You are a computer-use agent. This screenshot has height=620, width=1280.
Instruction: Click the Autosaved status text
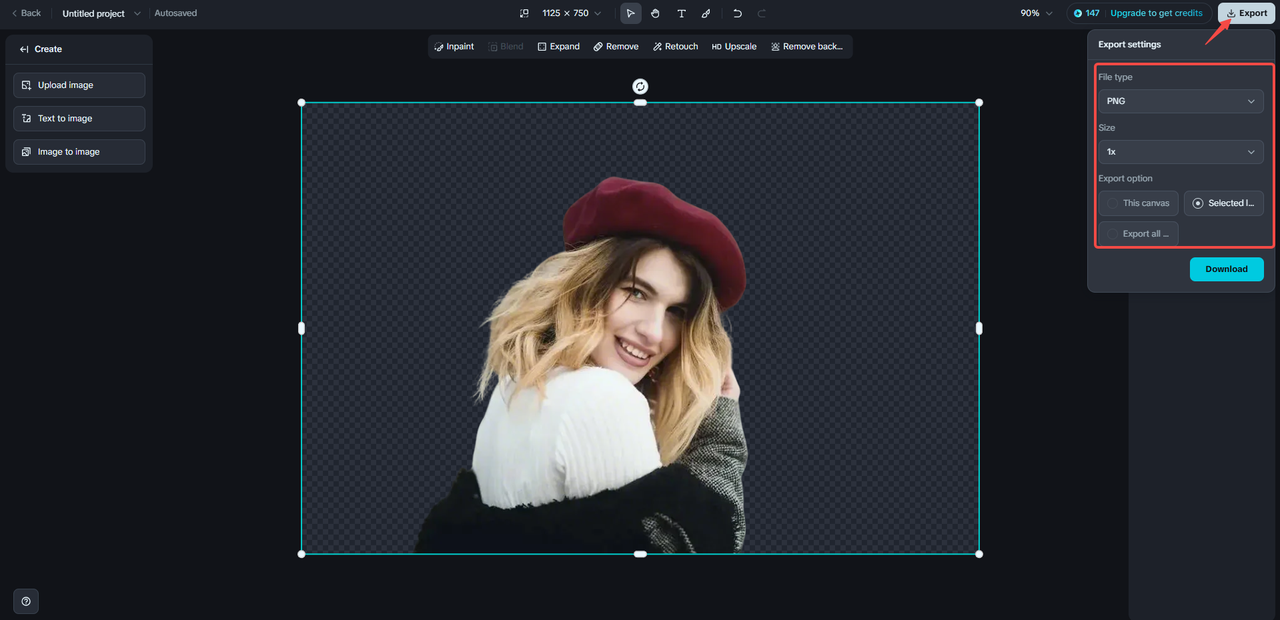[176, 13]
